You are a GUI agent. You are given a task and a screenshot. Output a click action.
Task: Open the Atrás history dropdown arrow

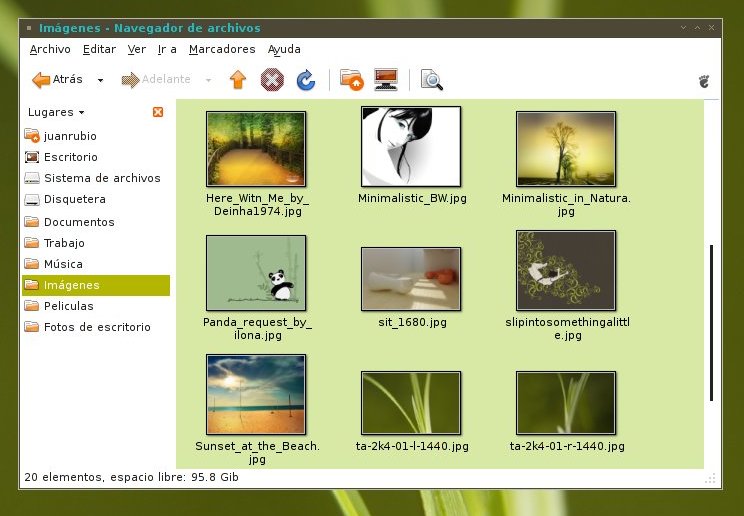point(100,80)
